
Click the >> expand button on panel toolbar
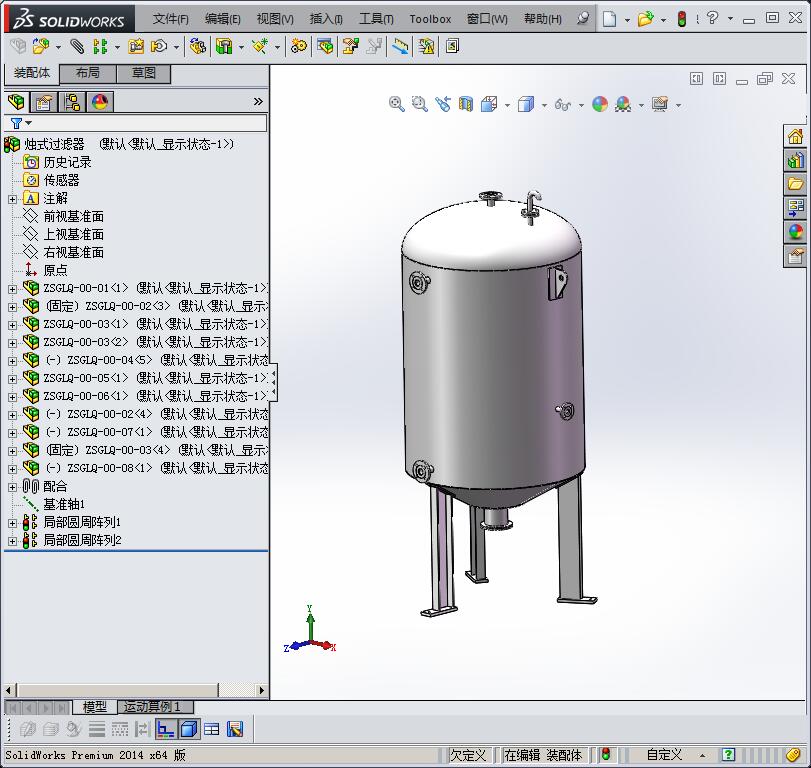(258, 101)
